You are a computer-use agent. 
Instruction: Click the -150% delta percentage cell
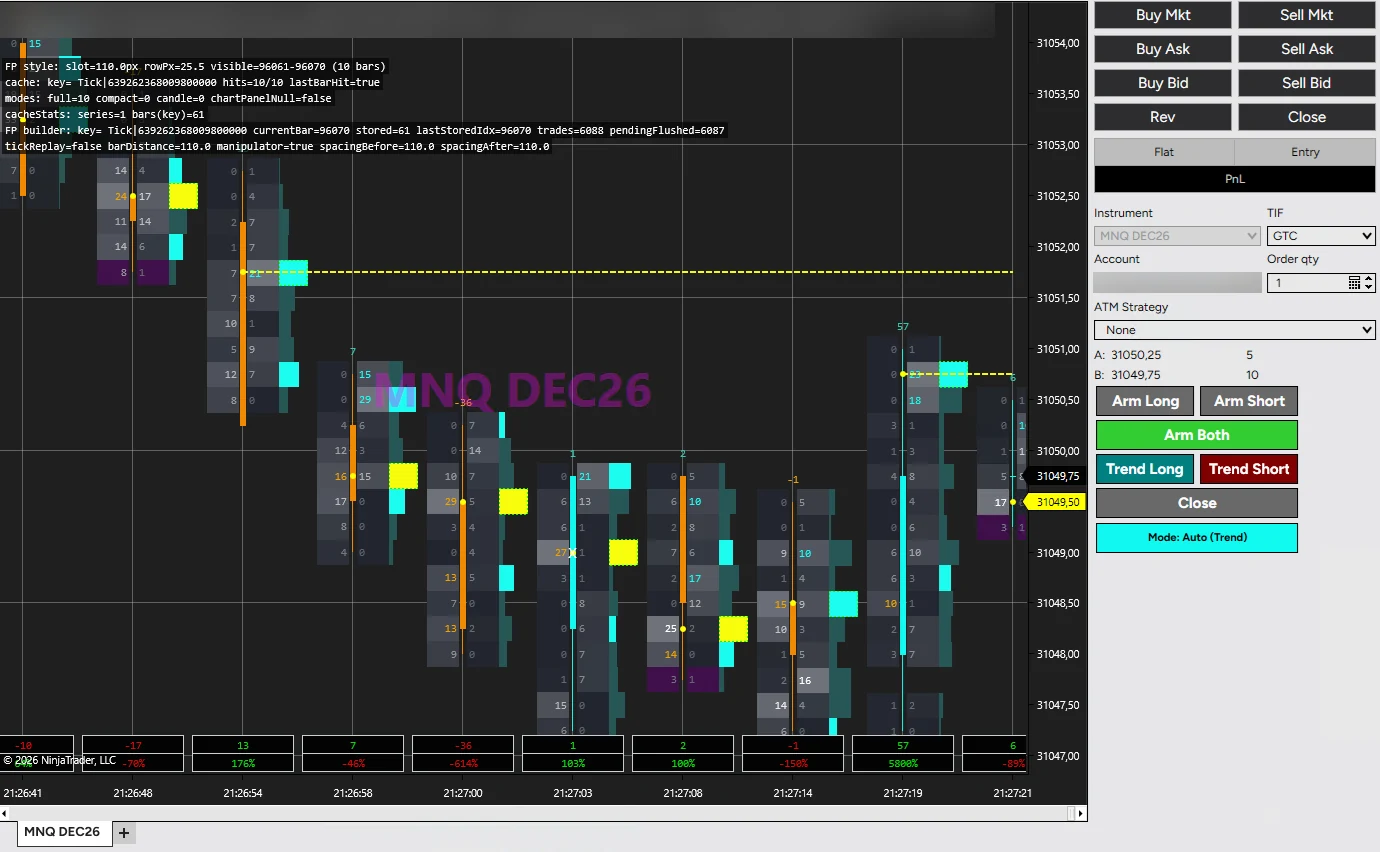pyautogui.click(x=793, y=763)
